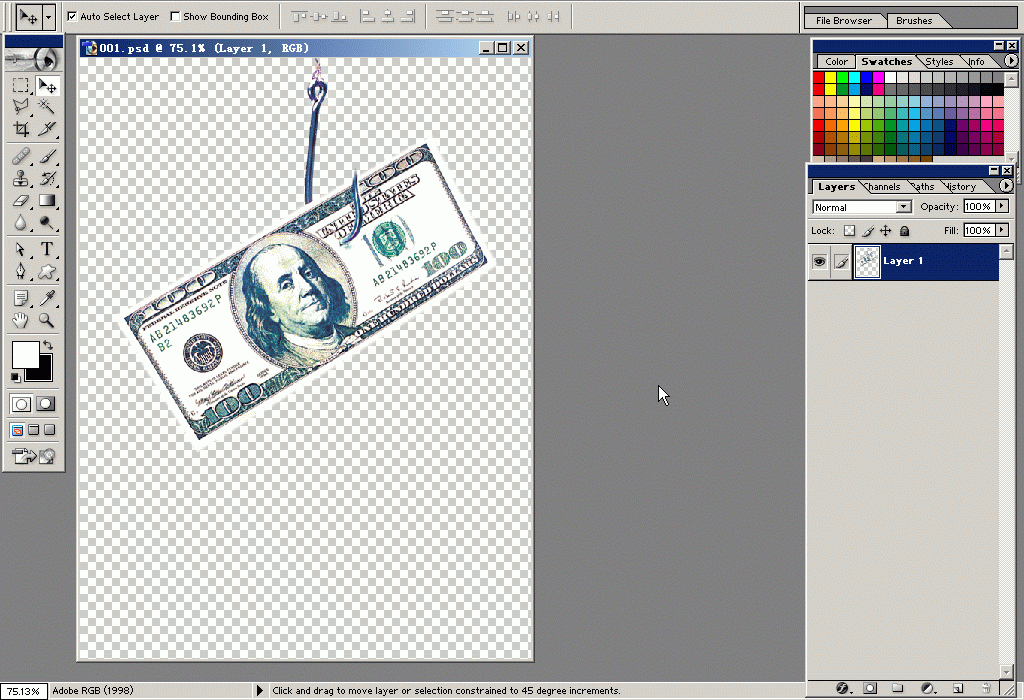Select the Brush tool
Viewport: 1024px width, 700px height.
tap(47, 157)
